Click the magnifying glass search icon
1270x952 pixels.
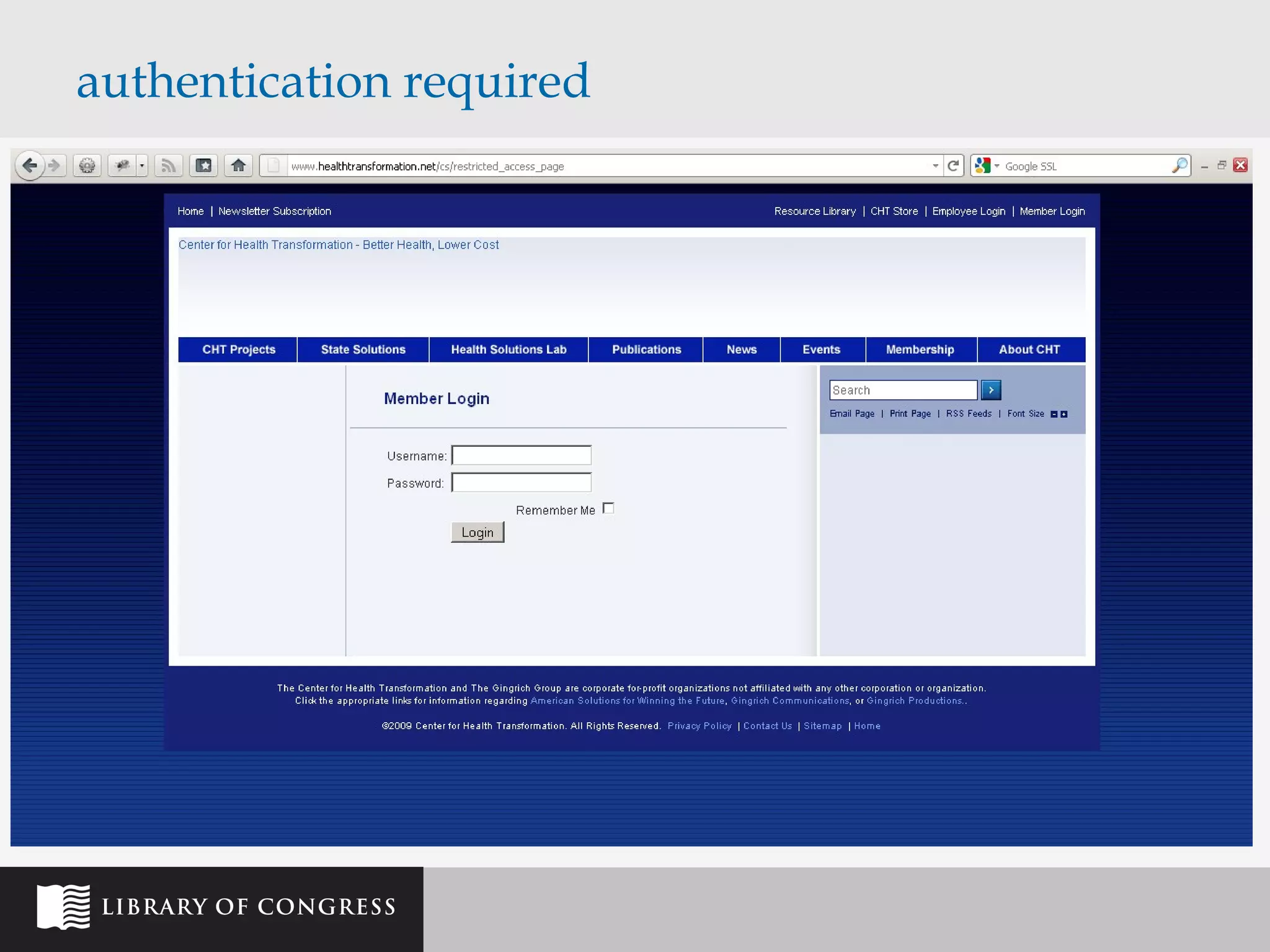[x=1179, y=165]
